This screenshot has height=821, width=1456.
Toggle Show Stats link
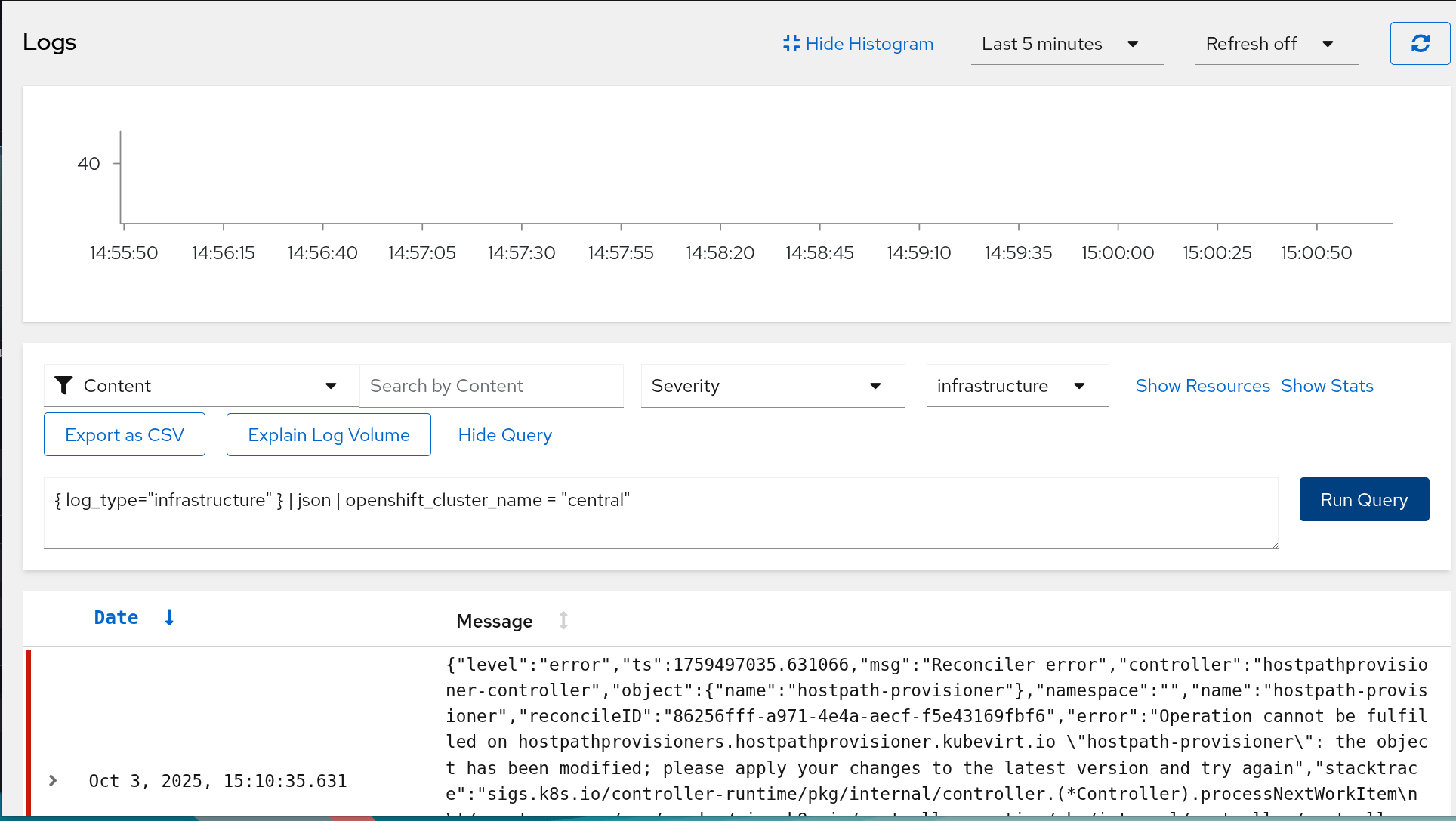tap(1327, 386)
